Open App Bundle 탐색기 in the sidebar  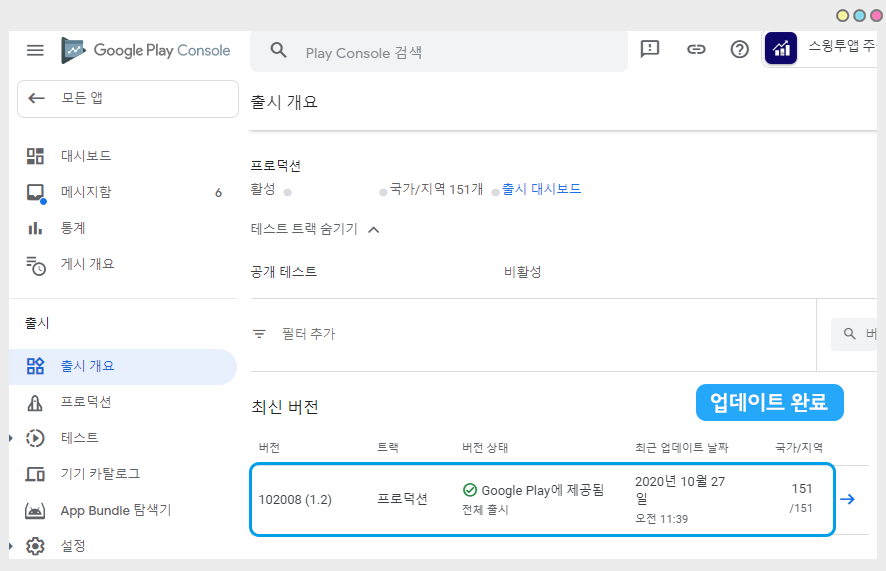115,510
